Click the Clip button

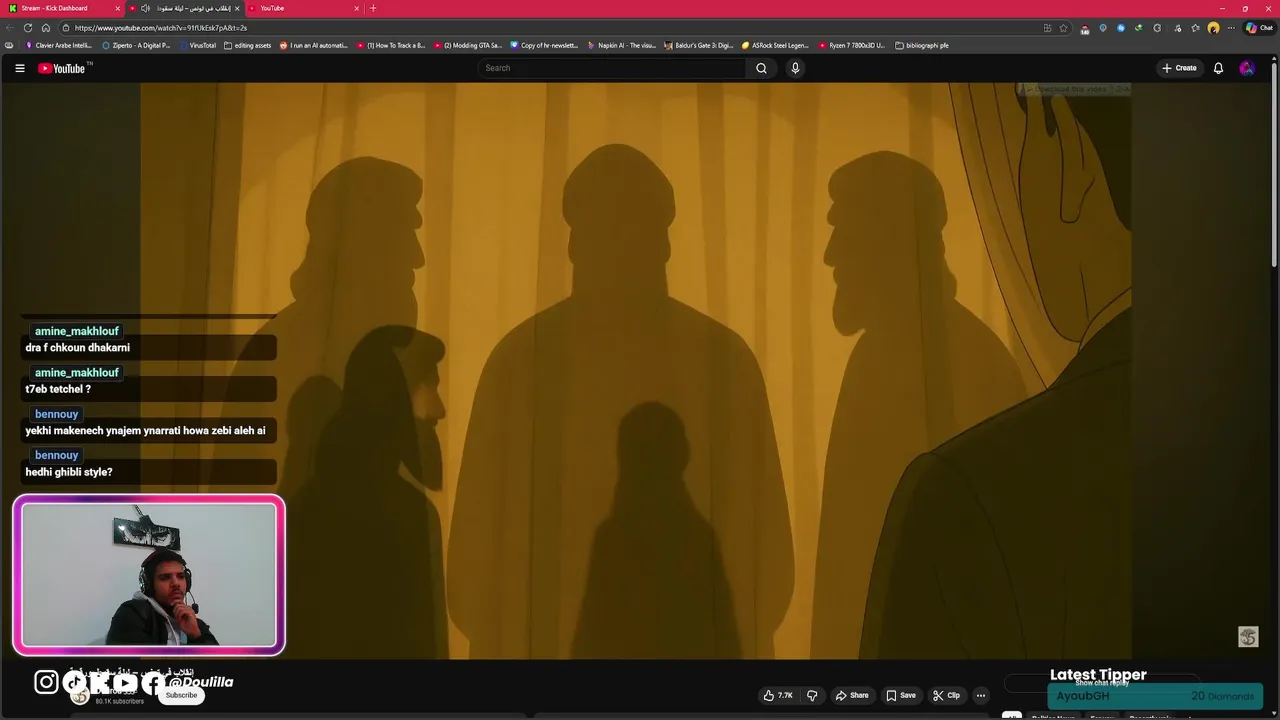[x=946, y=695]
